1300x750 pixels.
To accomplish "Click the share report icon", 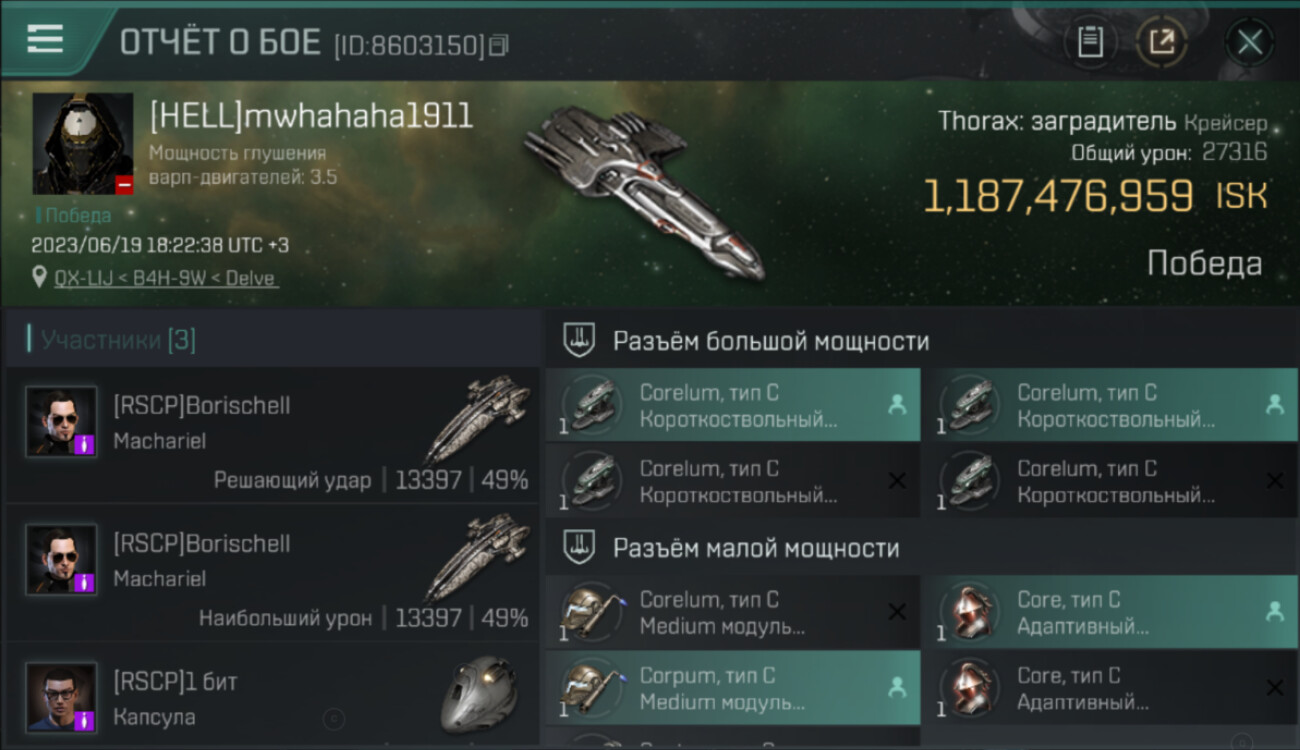I will coord(1162,42).
